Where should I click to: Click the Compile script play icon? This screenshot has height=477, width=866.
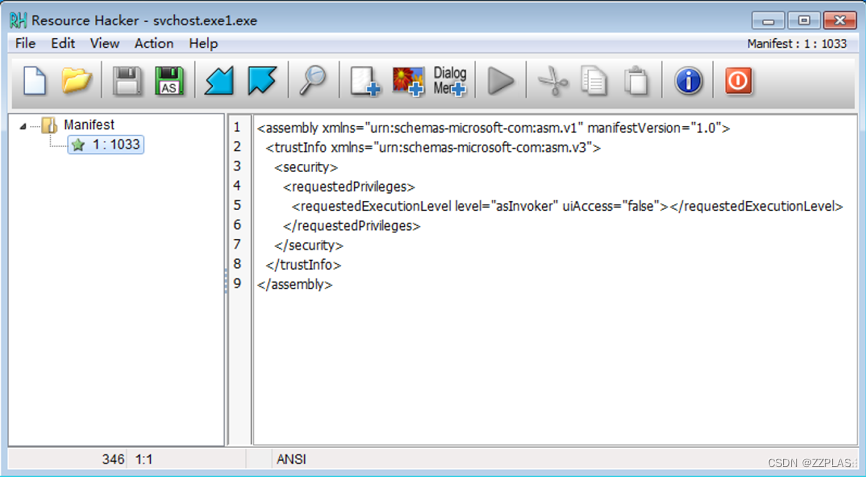coord(501,81)
